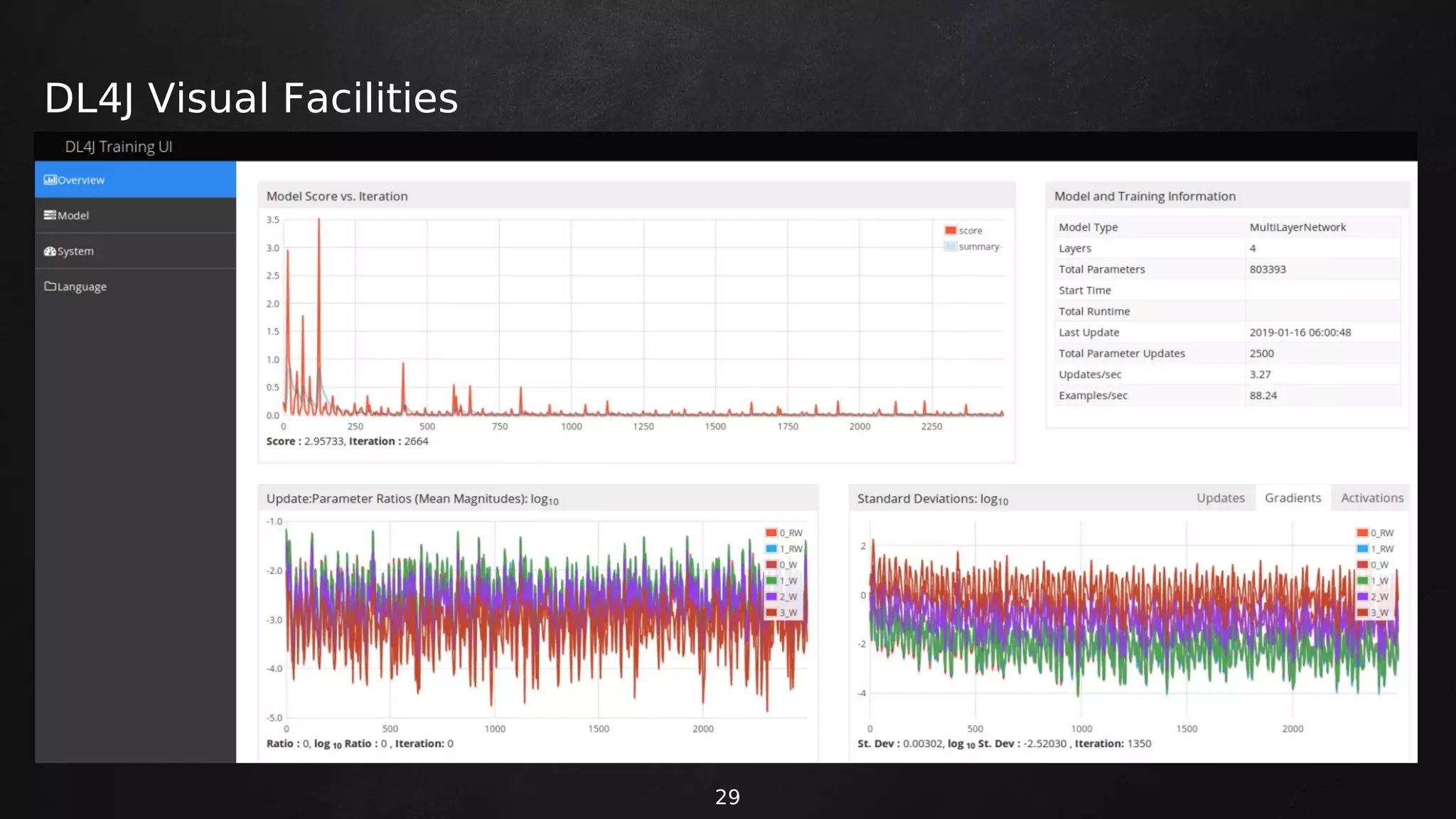Viewport: 1456px width, 819px height.
Task: Click the Model list icon in sidebar
Action: point(50,215)
